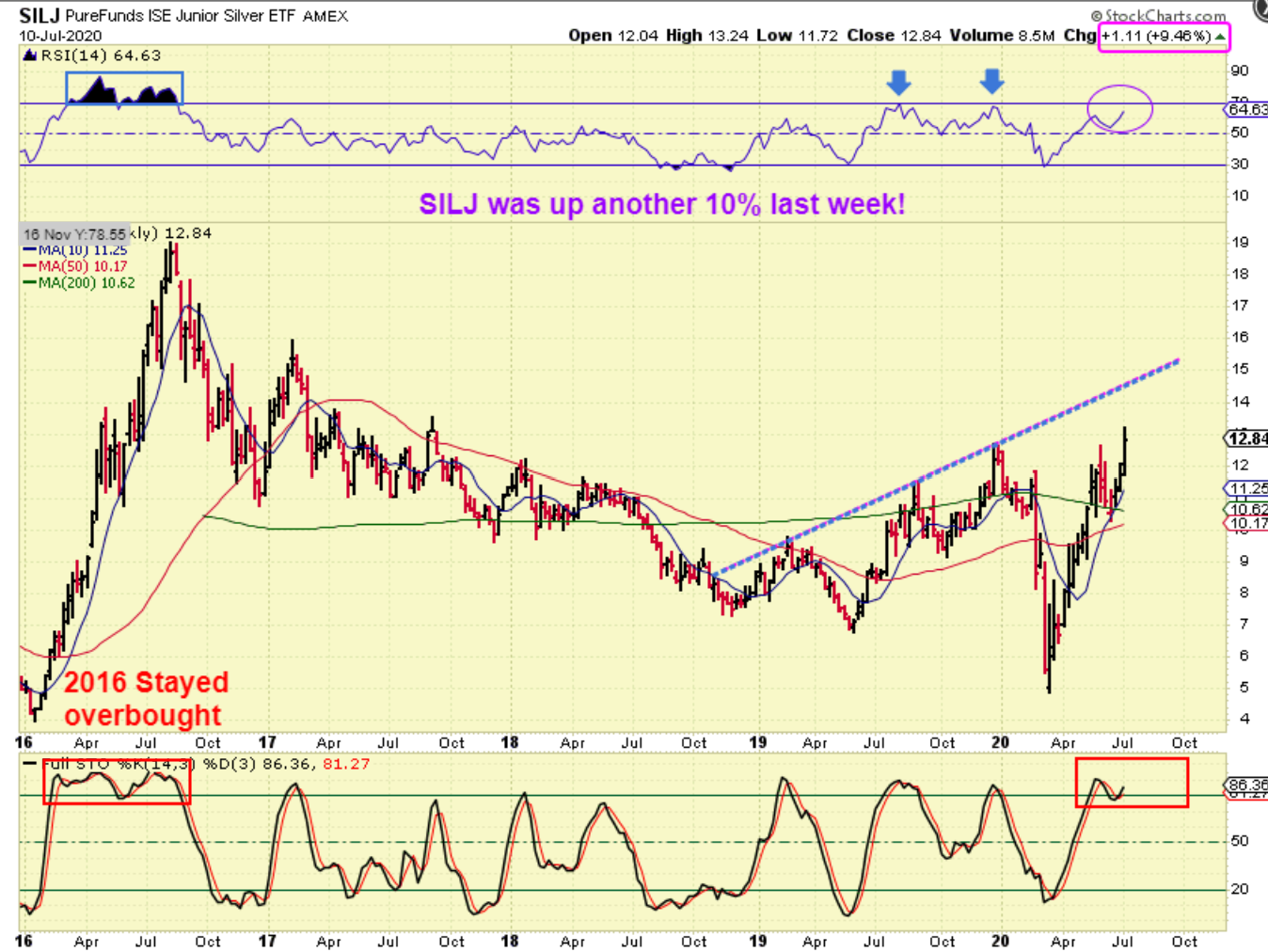Select the SILJ ticker symbol in the header
The height and width of the screenshot is (952, 1268).
(x=39, y=16)
